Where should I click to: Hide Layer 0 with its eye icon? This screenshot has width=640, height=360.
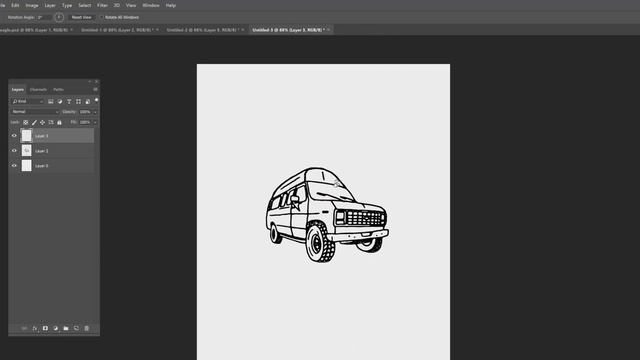coord(14,166)
